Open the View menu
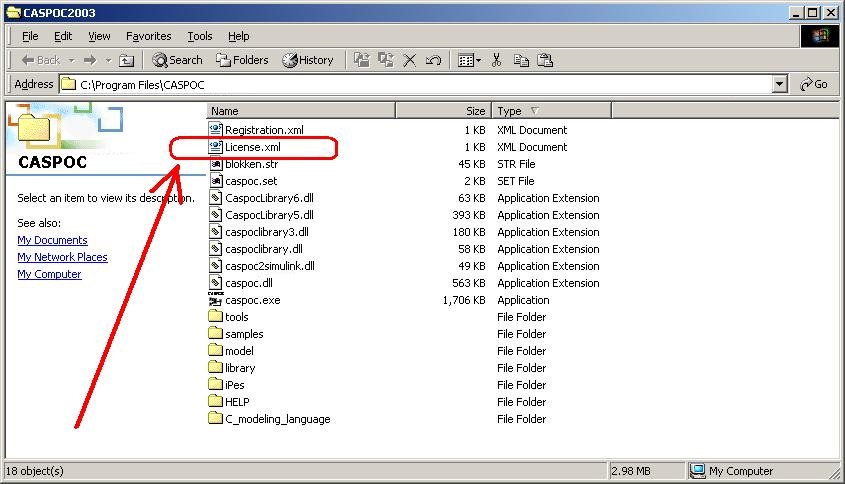This screenshot has height=484, width=845. click(99, 36)
